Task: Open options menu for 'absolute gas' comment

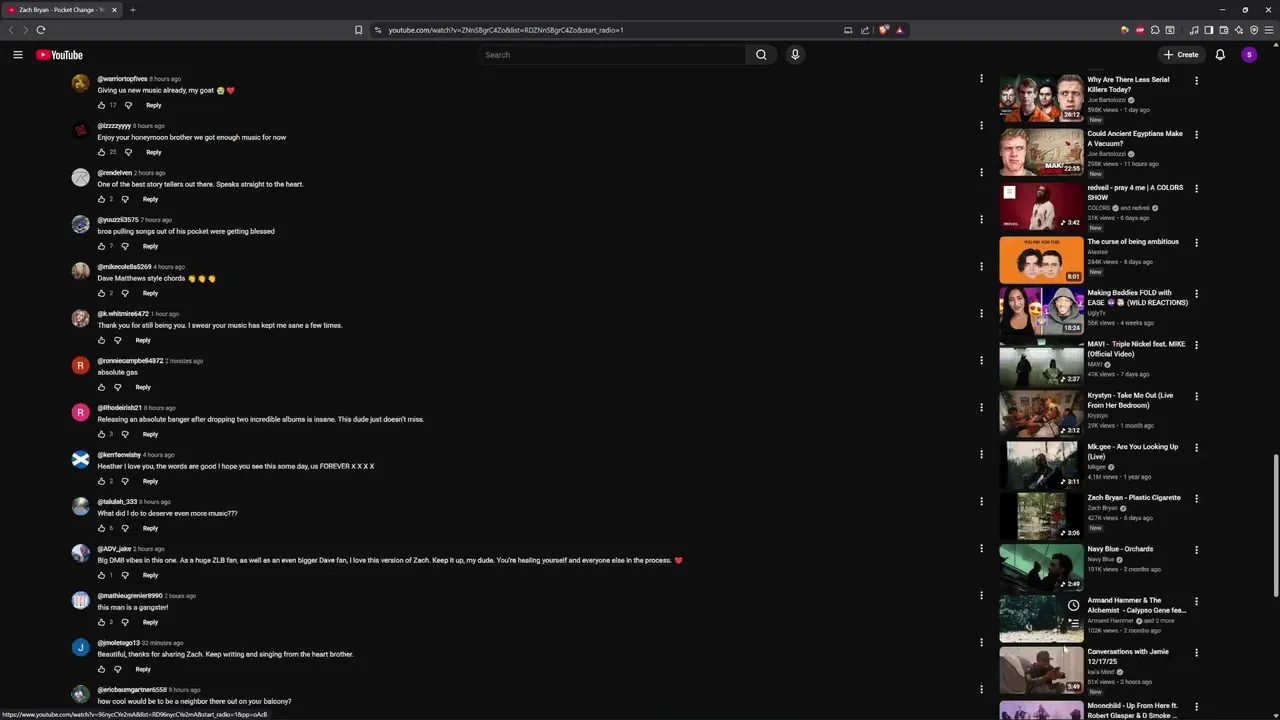Action: tap(981, 360)
